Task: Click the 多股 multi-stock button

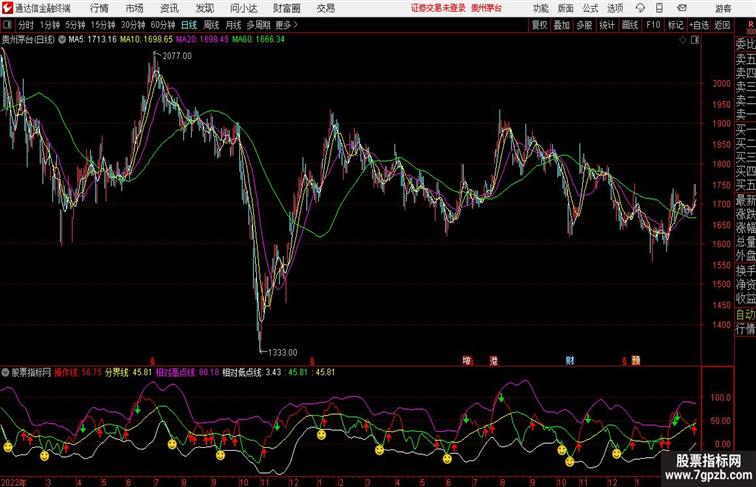Action: click(584, 25)
